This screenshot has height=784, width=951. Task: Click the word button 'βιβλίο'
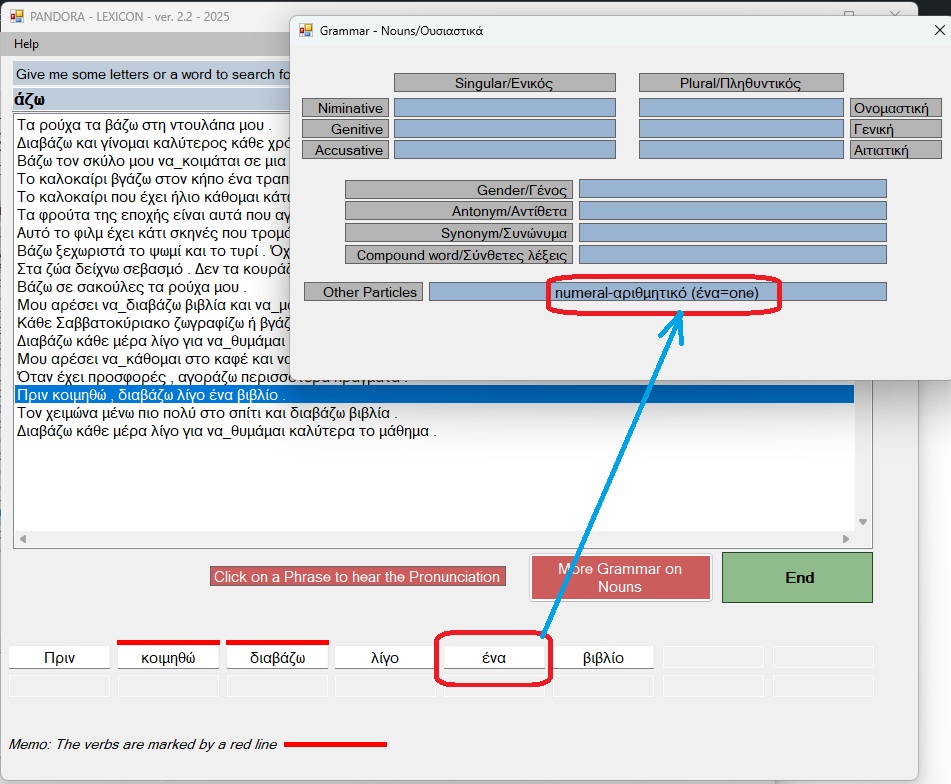[603, 657]
